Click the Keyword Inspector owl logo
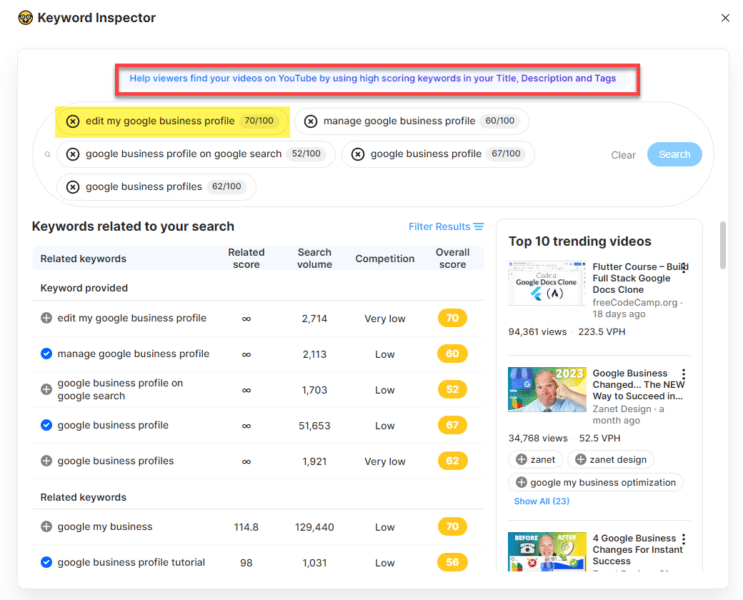 (x=25, y=18)
